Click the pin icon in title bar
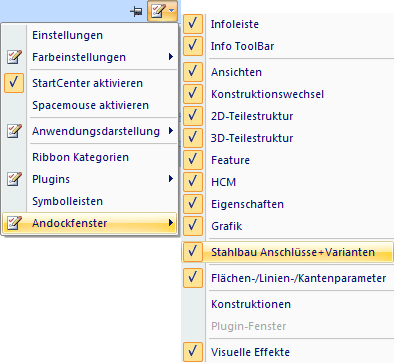Screen dimensions: 394x363 click(x=136, y=12)
